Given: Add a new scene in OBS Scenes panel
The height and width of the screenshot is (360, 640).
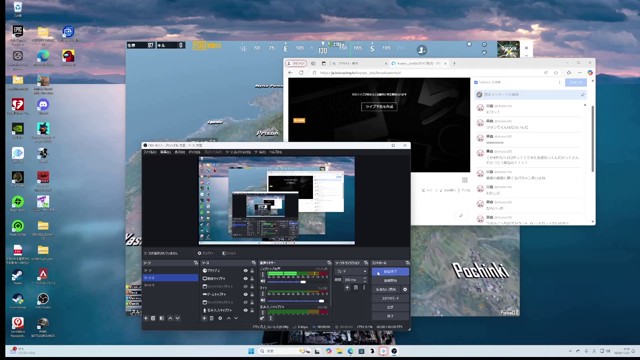Looking at the screenshot, I should 146,318.
